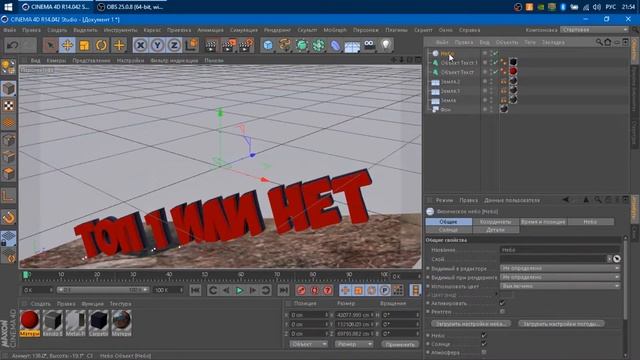Open Видимый при рендеринге dropdown

point(560,277)
